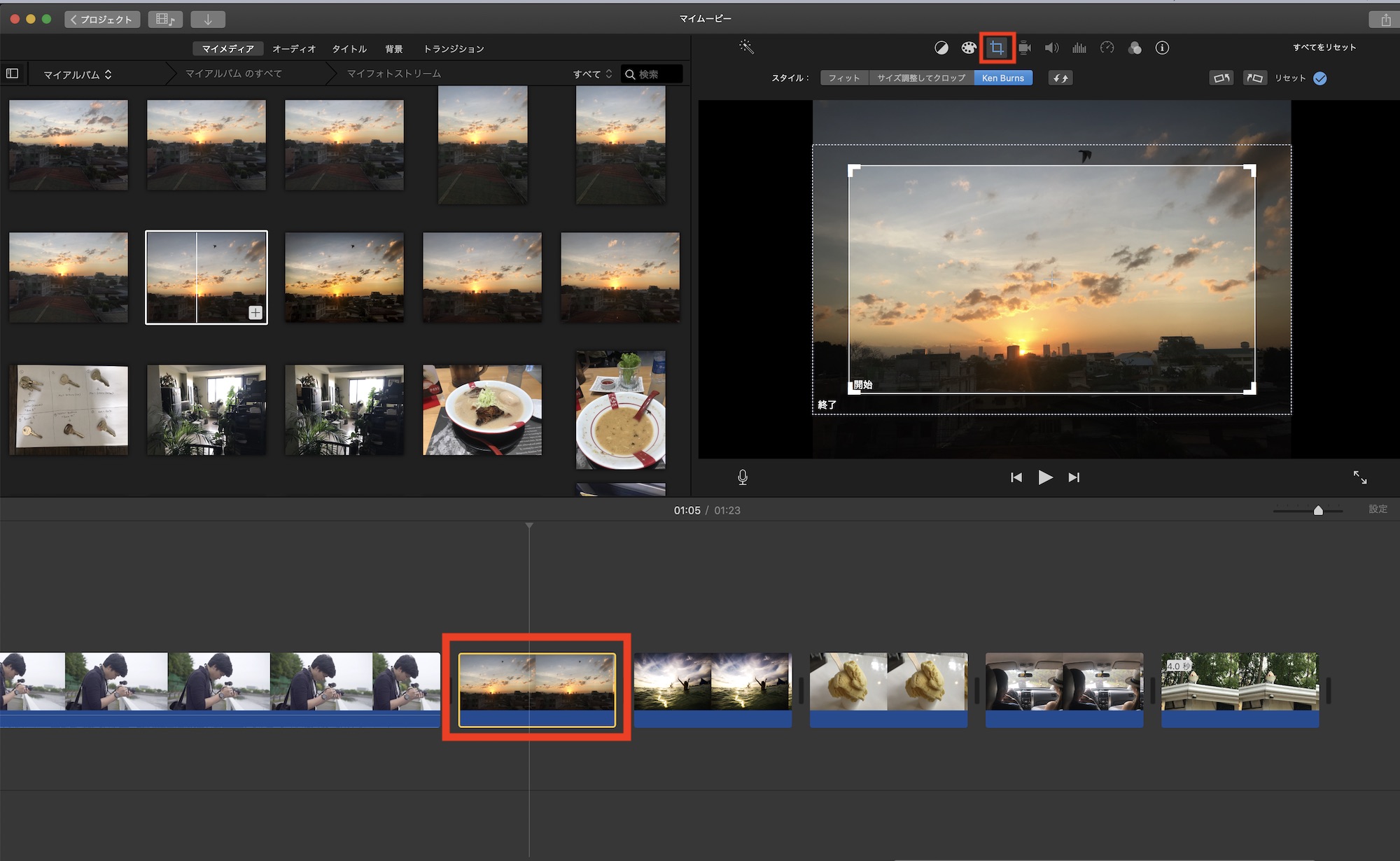Click the magic wand auto-enhance icon

pos(746,48)
